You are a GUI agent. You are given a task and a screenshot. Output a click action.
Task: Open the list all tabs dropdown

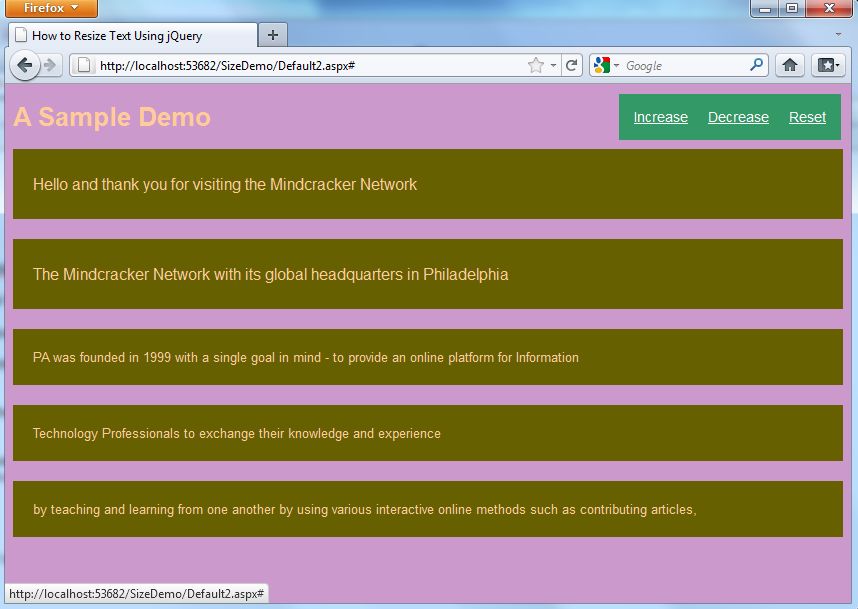coord(838,35)
